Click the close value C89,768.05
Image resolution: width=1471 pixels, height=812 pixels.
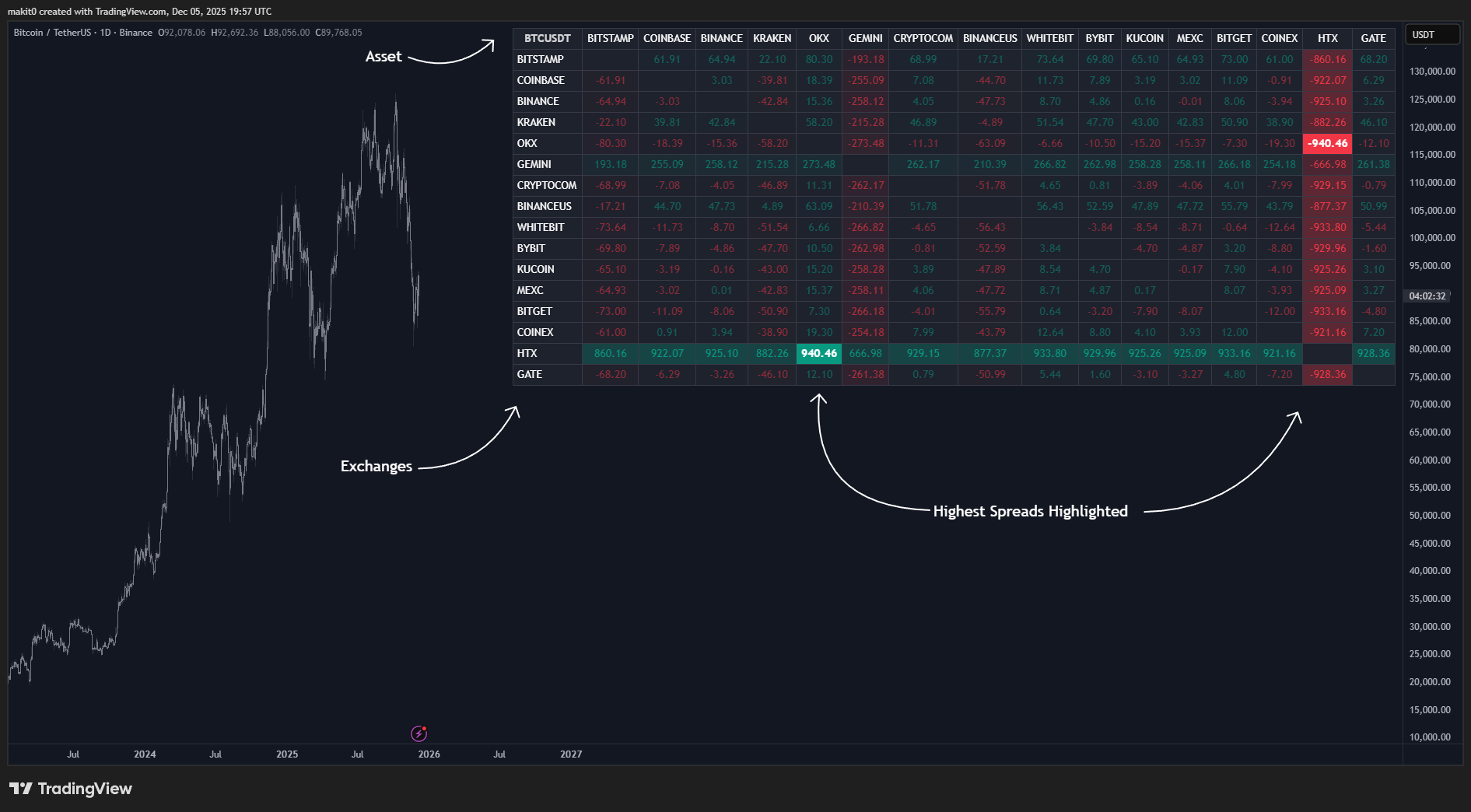[x=338, y=33]
